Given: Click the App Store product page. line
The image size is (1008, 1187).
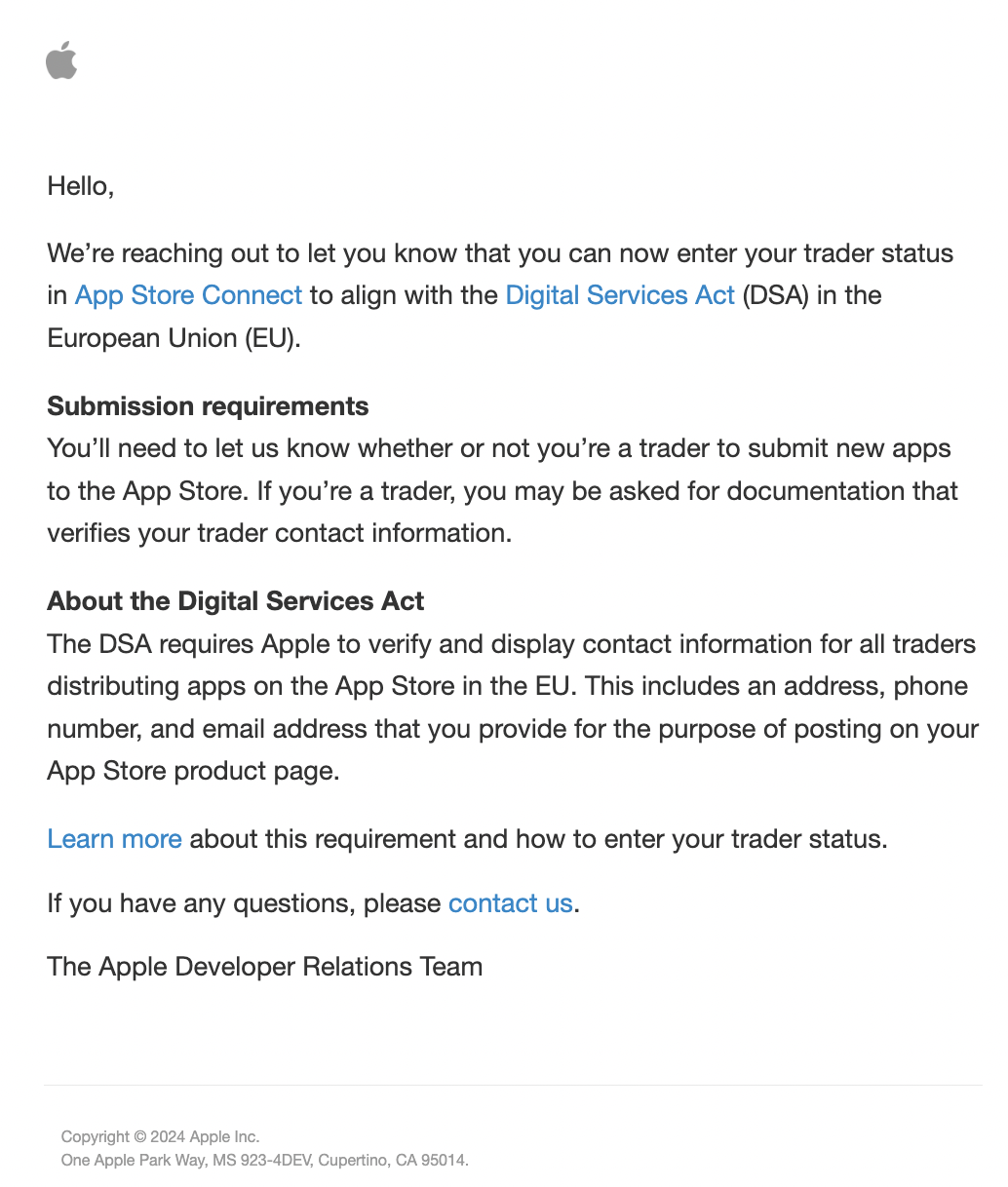Looking at the screenshot, I should pos(193,771).
